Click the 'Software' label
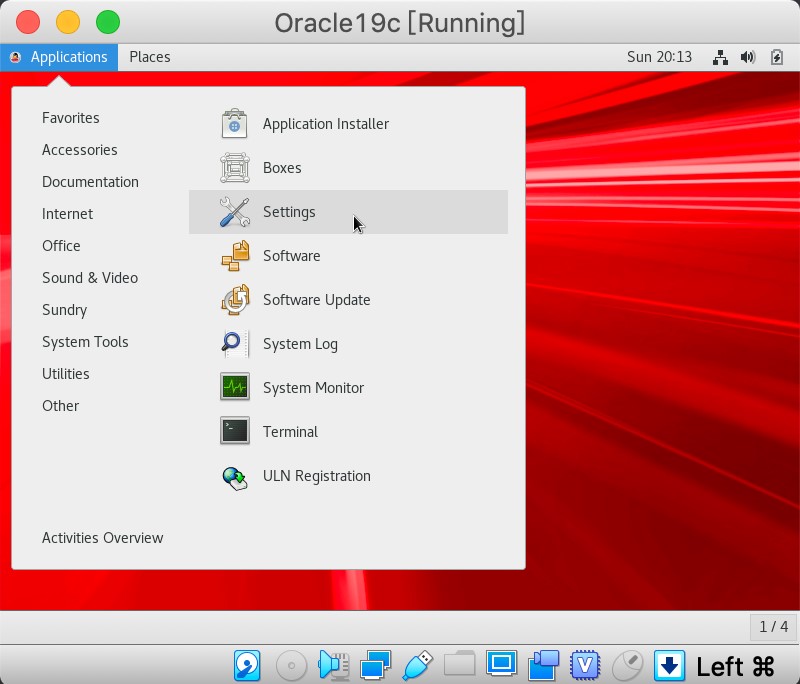Viewport: 800px width, 684px height. [x=292, y=256]
